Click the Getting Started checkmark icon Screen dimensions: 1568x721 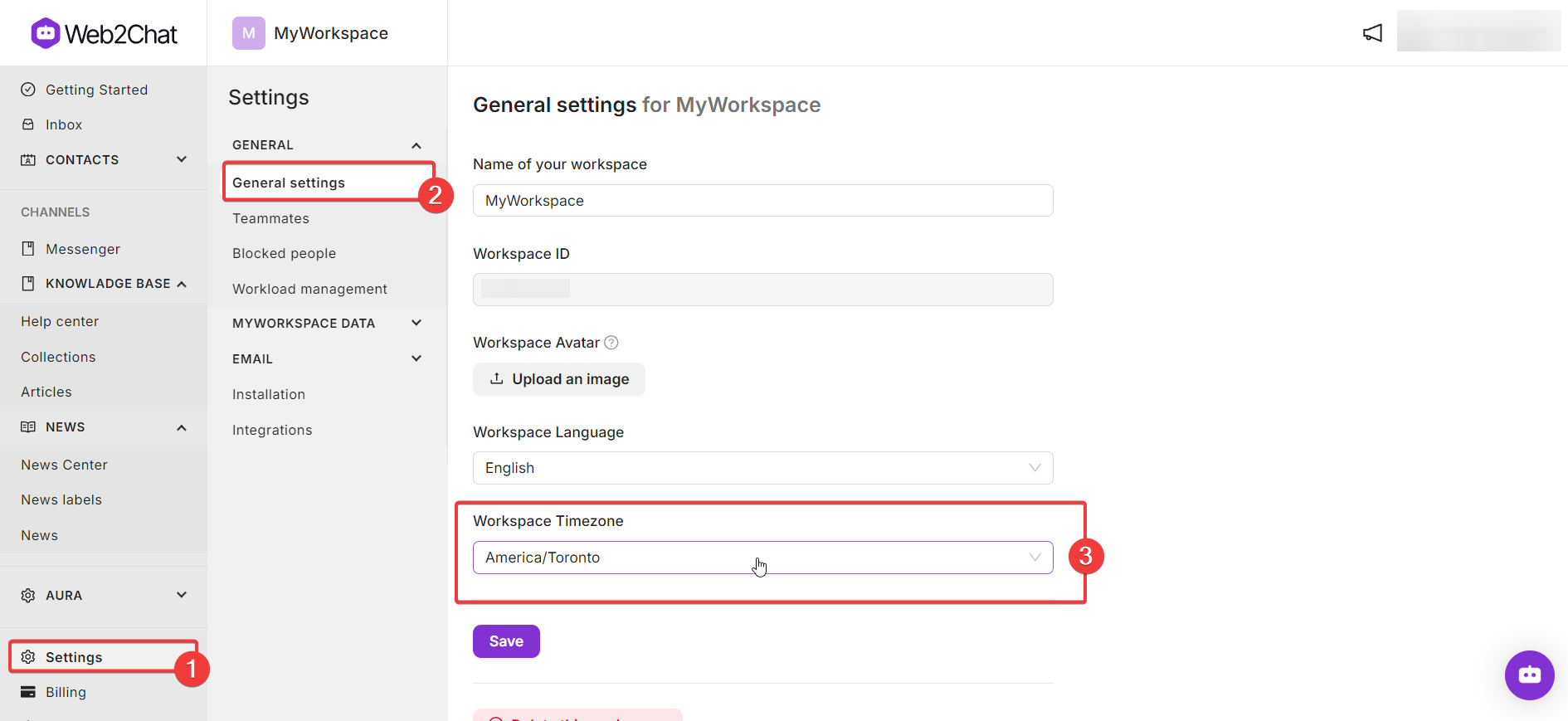tap(28, 90)
